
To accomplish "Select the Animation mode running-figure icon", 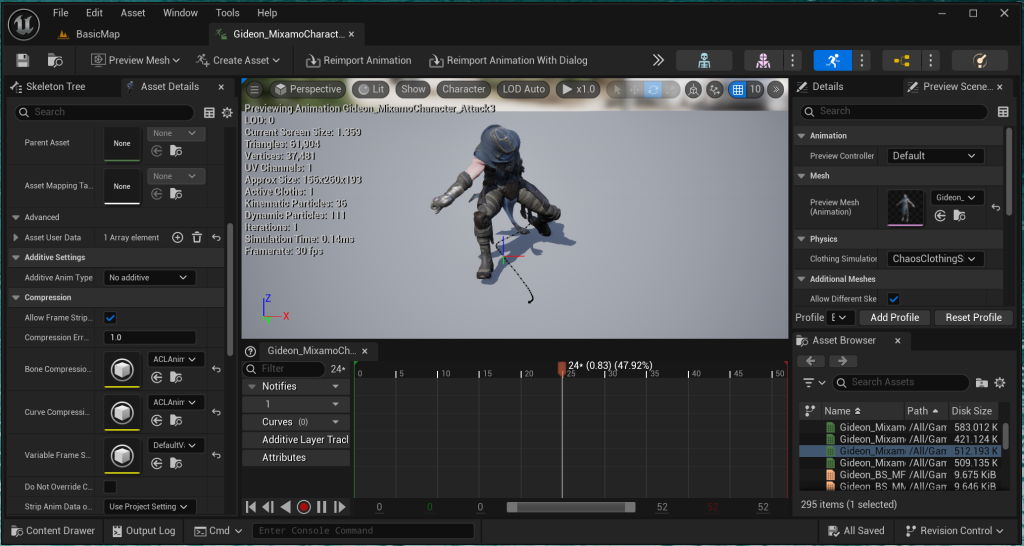I will tap(833, 60).
